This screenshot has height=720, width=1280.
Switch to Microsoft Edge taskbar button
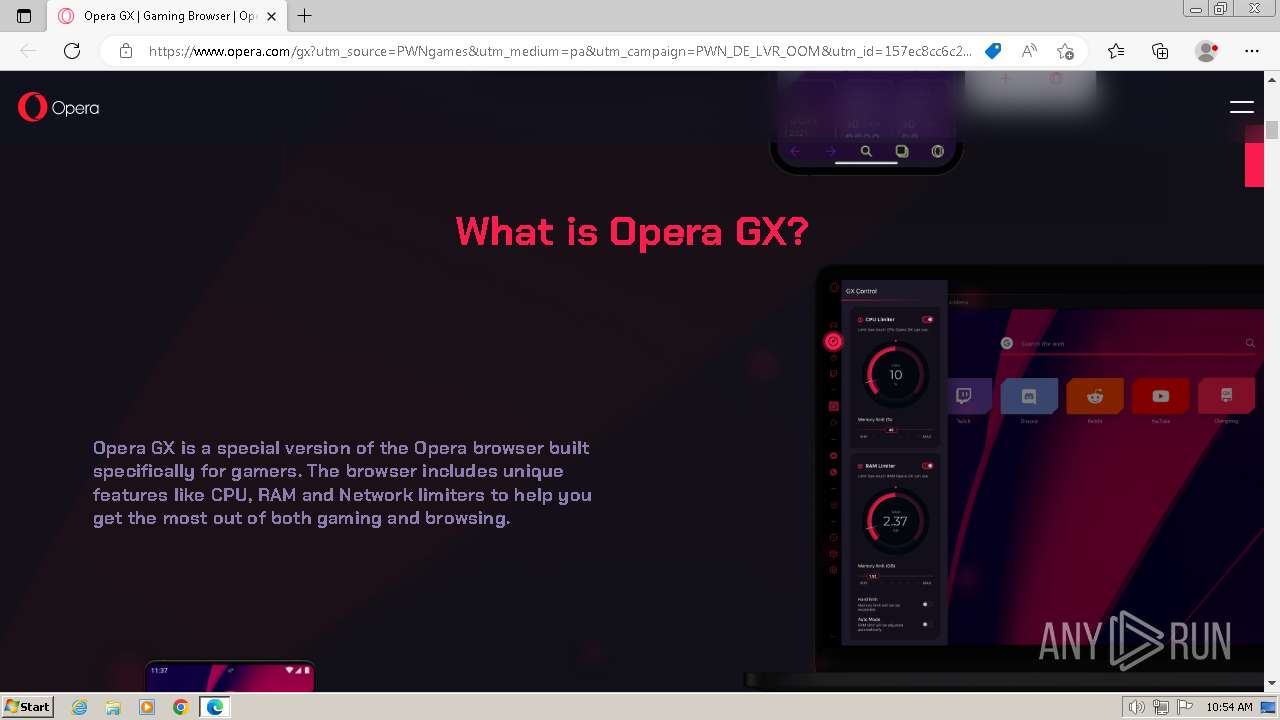point(214,707)
